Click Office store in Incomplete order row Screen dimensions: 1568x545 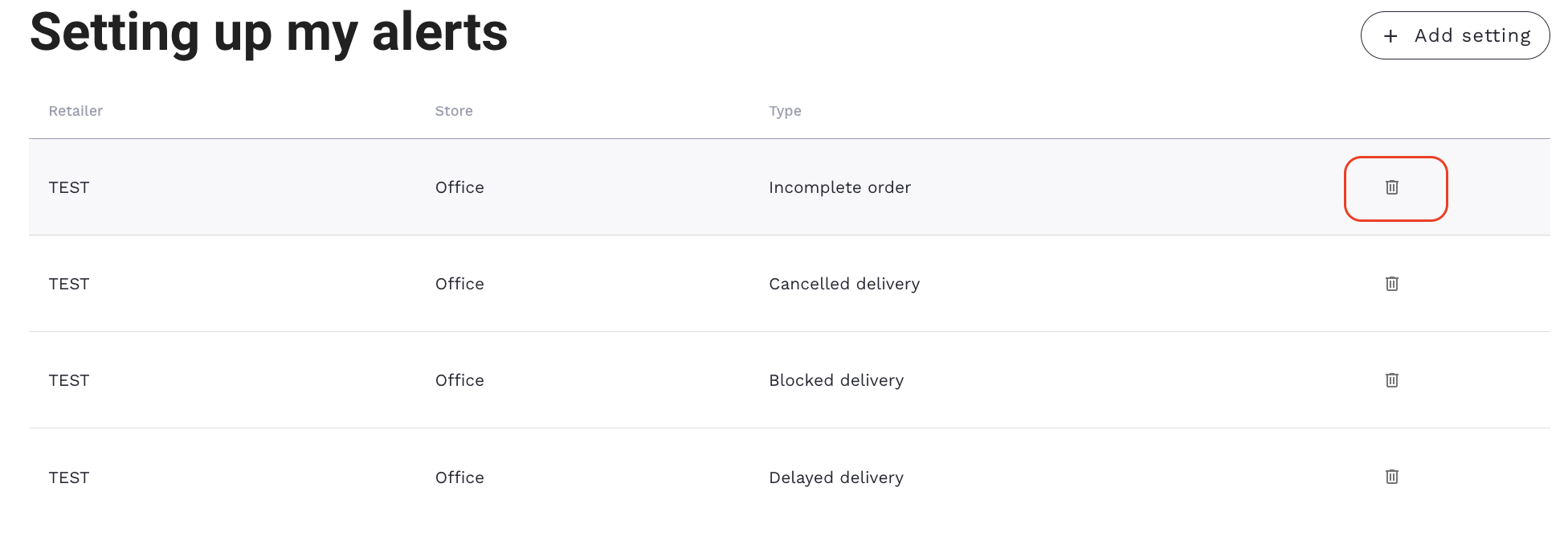(459, 187)
